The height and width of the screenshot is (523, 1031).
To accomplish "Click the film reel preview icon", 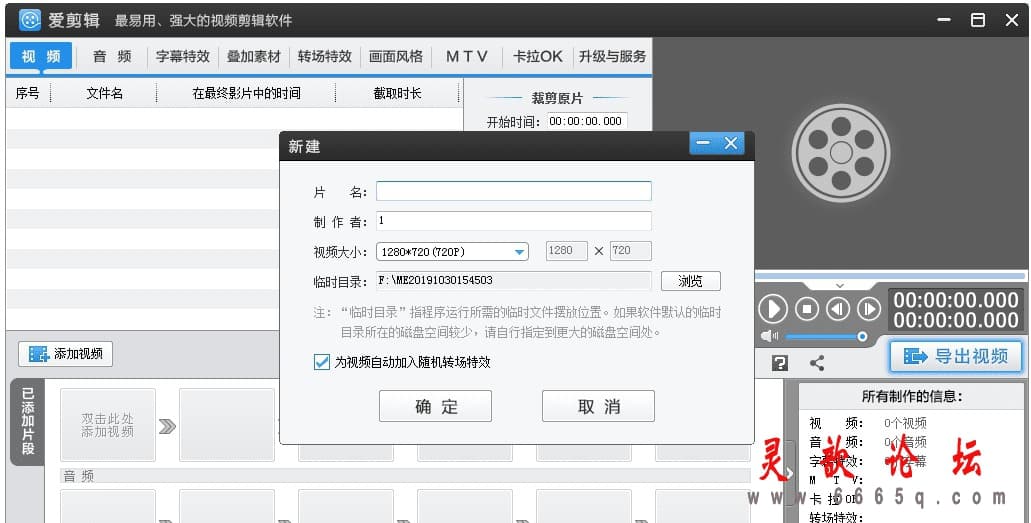I will tap(841, 153).
